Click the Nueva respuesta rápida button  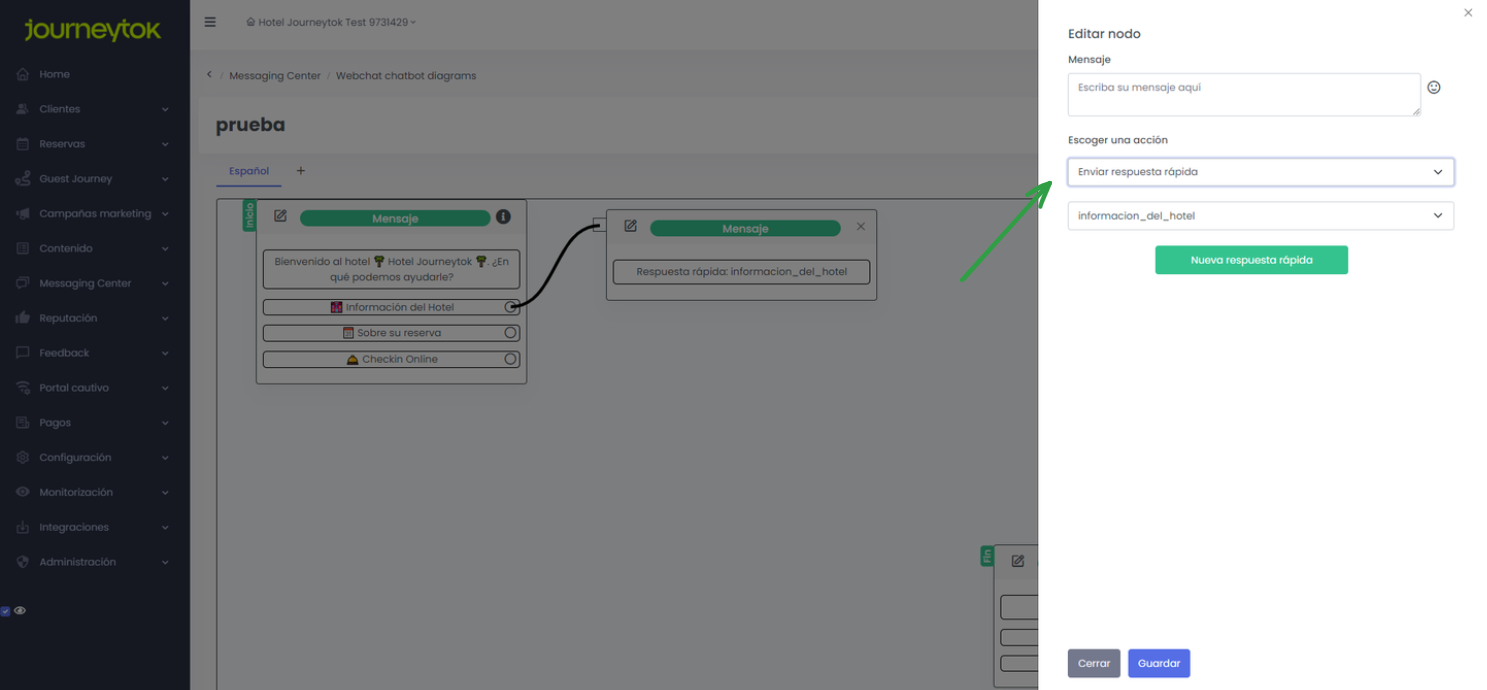point(1251,260)
